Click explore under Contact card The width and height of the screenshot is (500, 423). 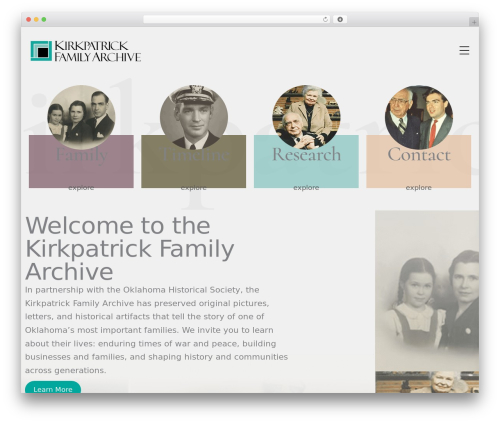[418, 188]
